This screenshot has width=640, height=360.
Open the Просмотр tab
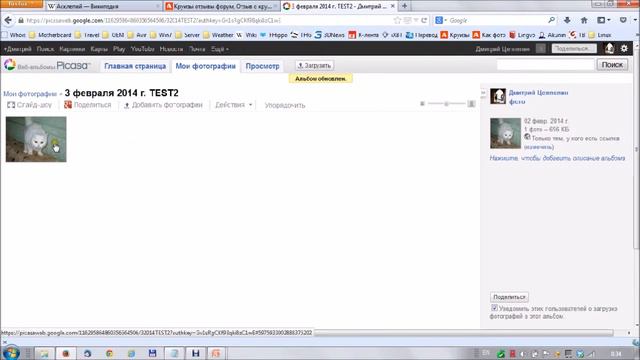point(262,66)
